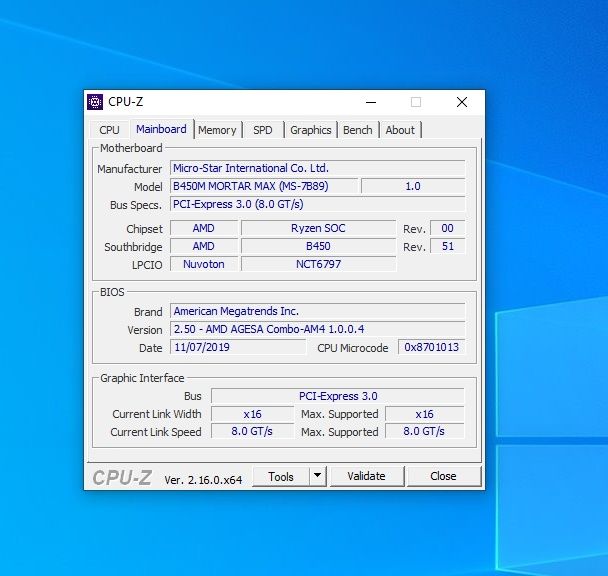
Task: Click the Bus Specs PCI-Express 3.0 field
Action: 317,204
